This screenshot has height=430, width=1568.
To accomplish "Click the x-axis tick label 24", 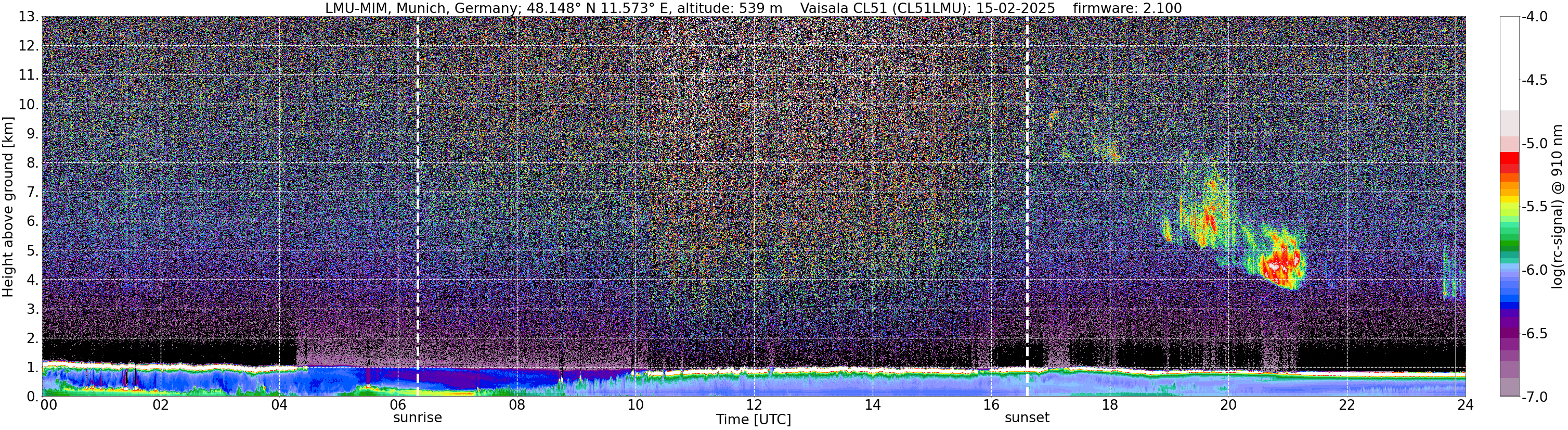I will [1465, 405].
